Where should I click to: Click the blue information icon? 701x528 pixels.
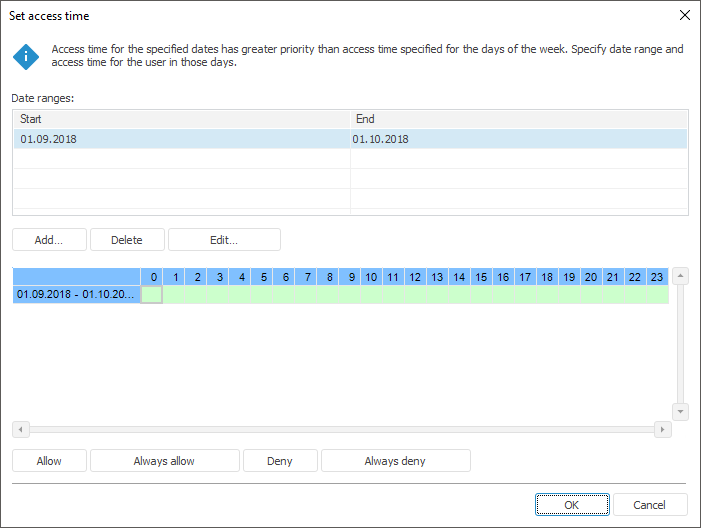pyautogui.click(x=26, y=56)
